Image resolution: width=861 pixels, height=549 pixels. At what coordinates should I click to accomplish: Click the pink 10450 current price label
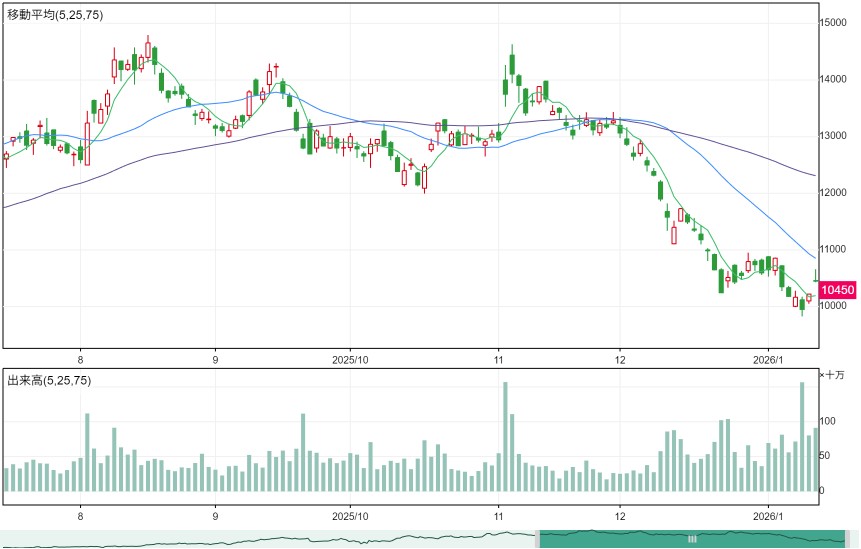tap(837, 290)
